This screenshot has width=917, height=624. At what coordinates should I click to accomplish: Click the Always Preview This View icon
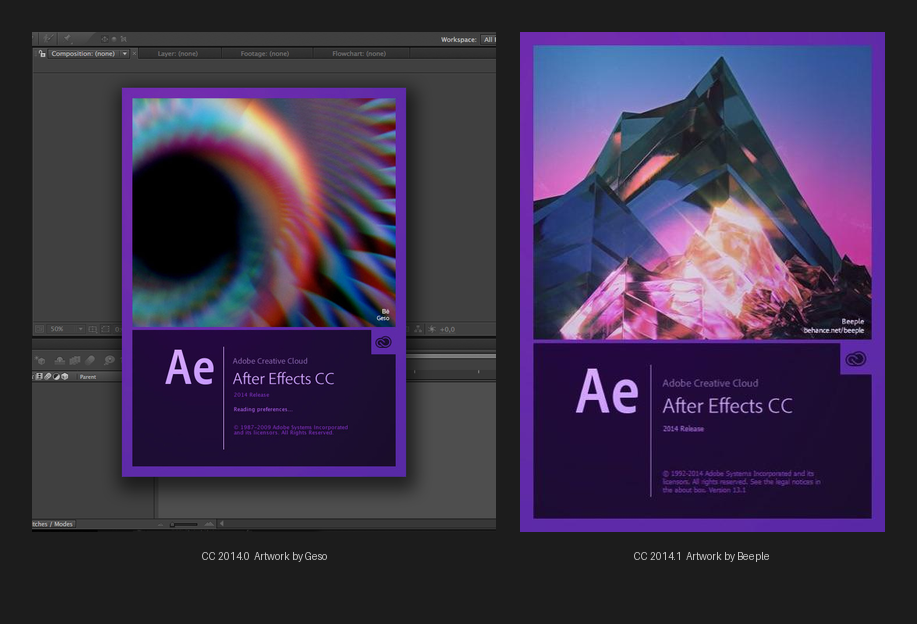tap(39, 329)
